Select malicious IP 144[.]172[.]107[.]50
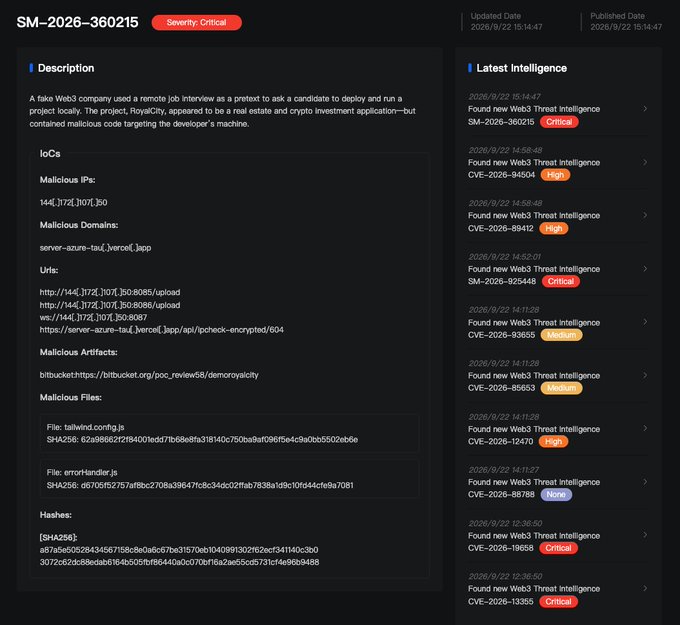This screenshot has height=625, width=680. coord(73,203)
